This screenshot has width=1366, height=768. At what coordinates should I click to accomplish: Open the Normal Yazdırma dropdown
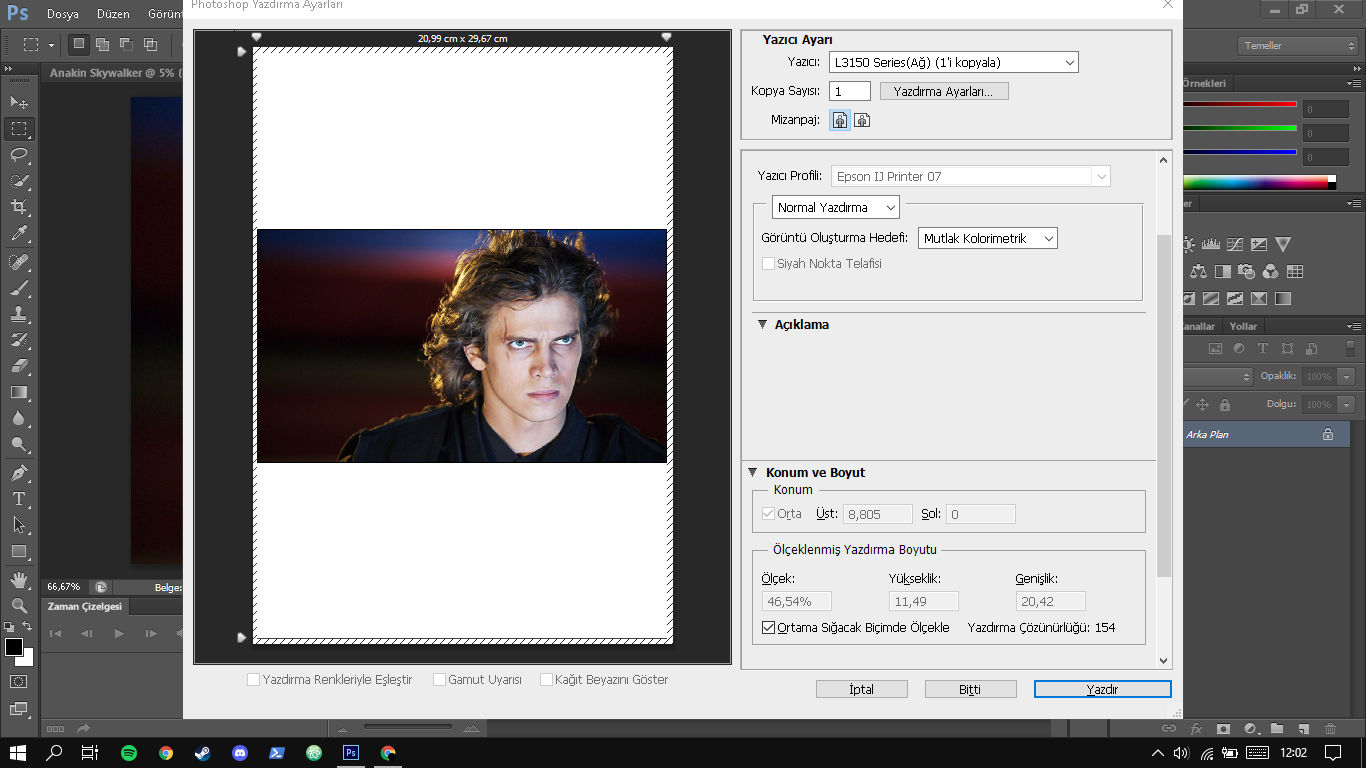click(x=836, y=208)
